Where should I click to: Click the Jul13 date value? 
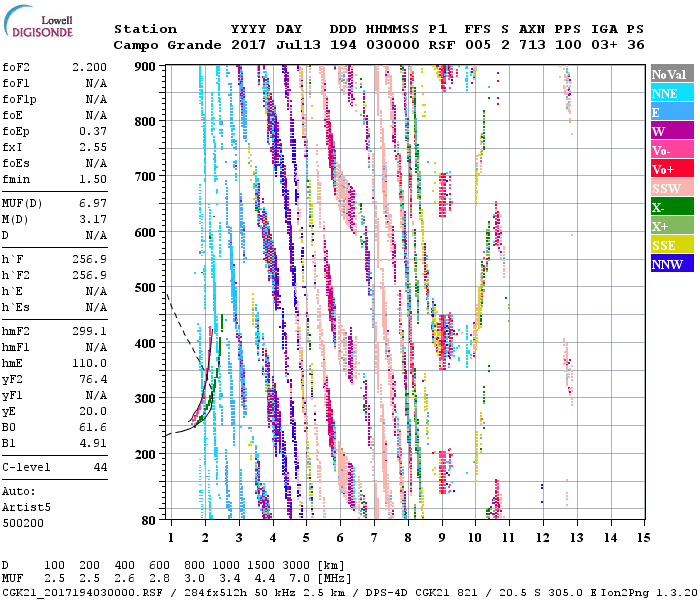coord(298,45)
